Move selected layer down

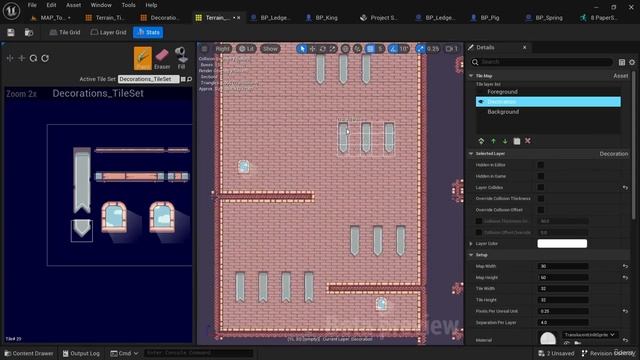tap(505, 141)
